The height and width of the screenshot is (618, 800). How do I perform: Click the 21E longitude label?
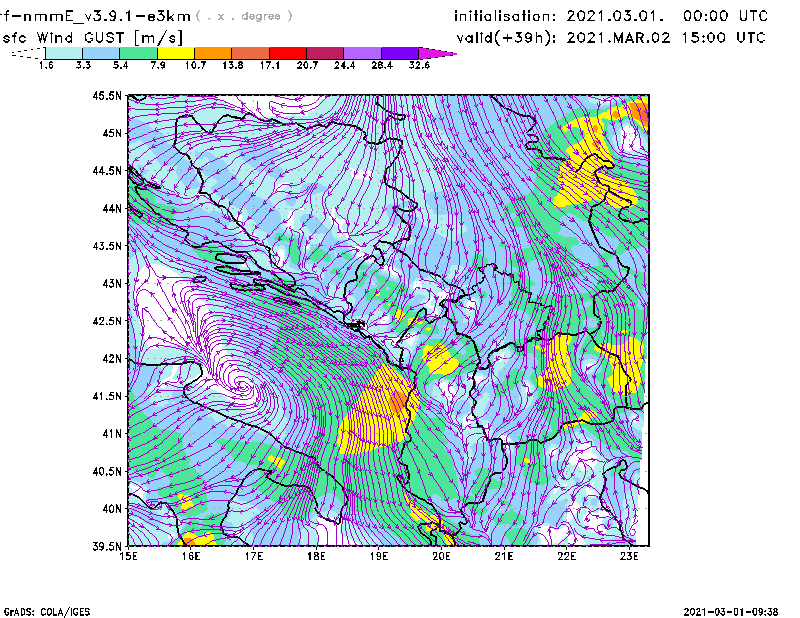(x=504, y=556)
